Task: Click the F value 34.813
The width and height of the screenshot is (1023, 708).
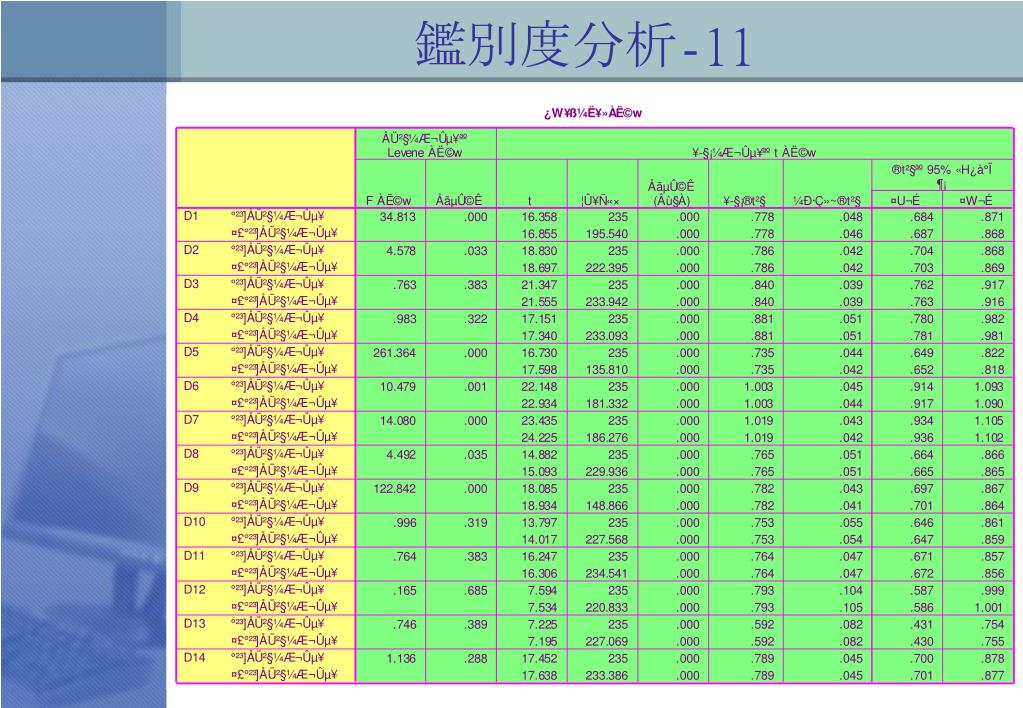Action: pyautogui.click(x=397, y=217)
